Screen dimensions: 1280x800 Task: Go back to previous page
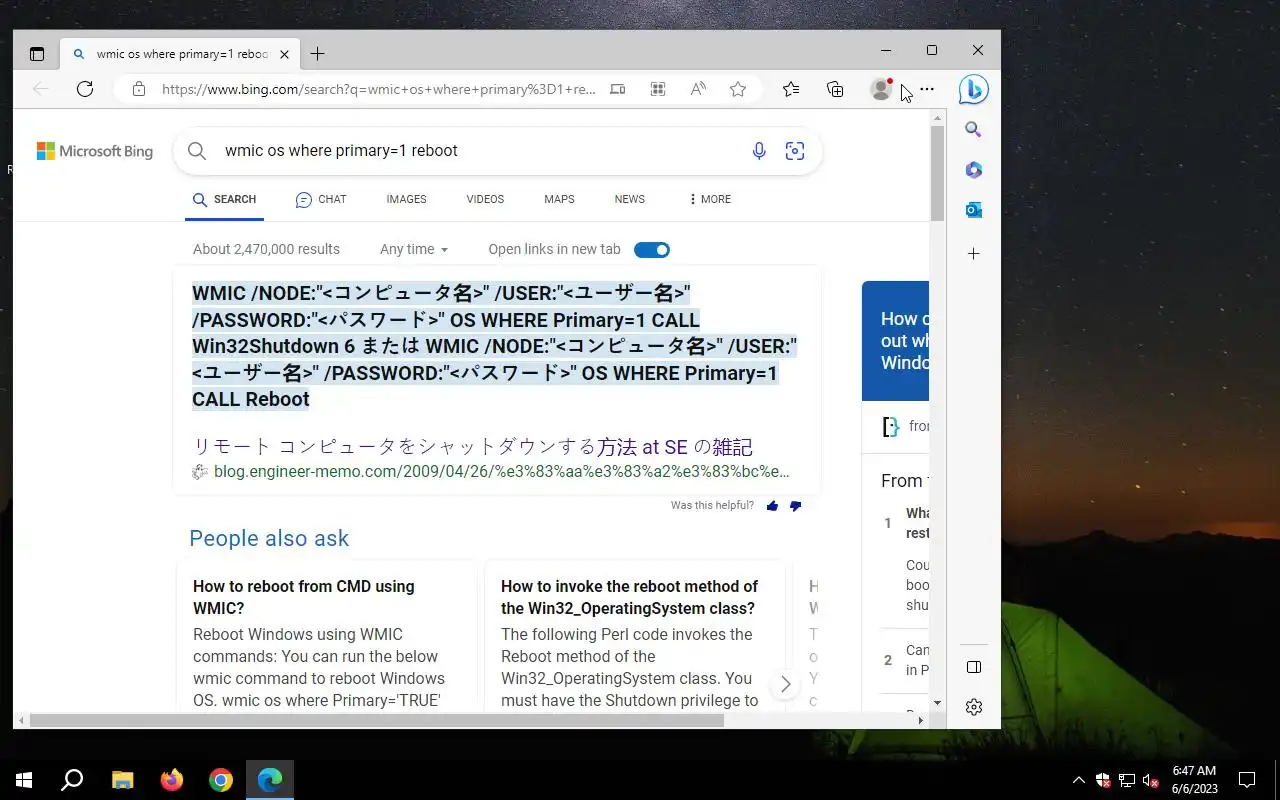point(41,89)
